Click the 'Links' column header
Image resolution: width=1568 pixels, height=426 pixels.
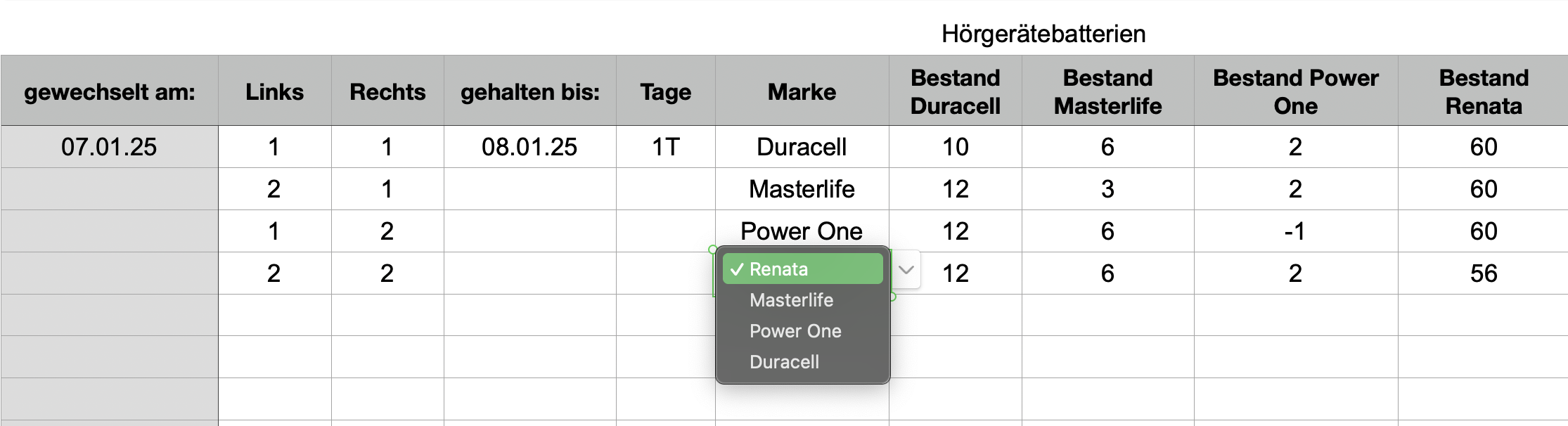(274, 92)
